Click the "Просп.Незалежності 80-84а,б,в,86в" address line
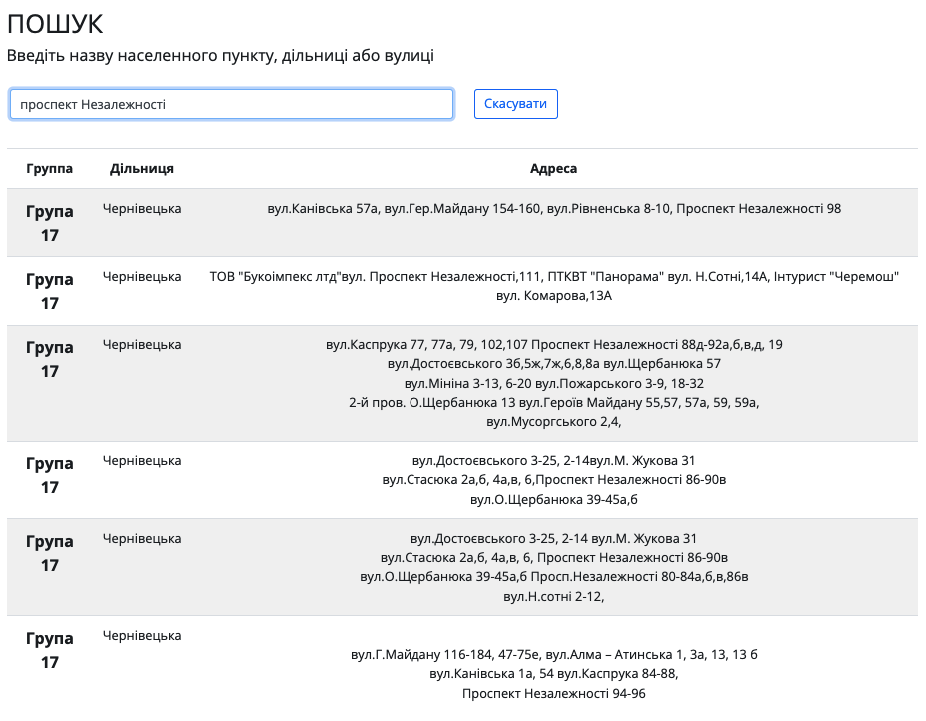Image resolution: width=926 pixels, height=721 pixels. coord(554,577)
